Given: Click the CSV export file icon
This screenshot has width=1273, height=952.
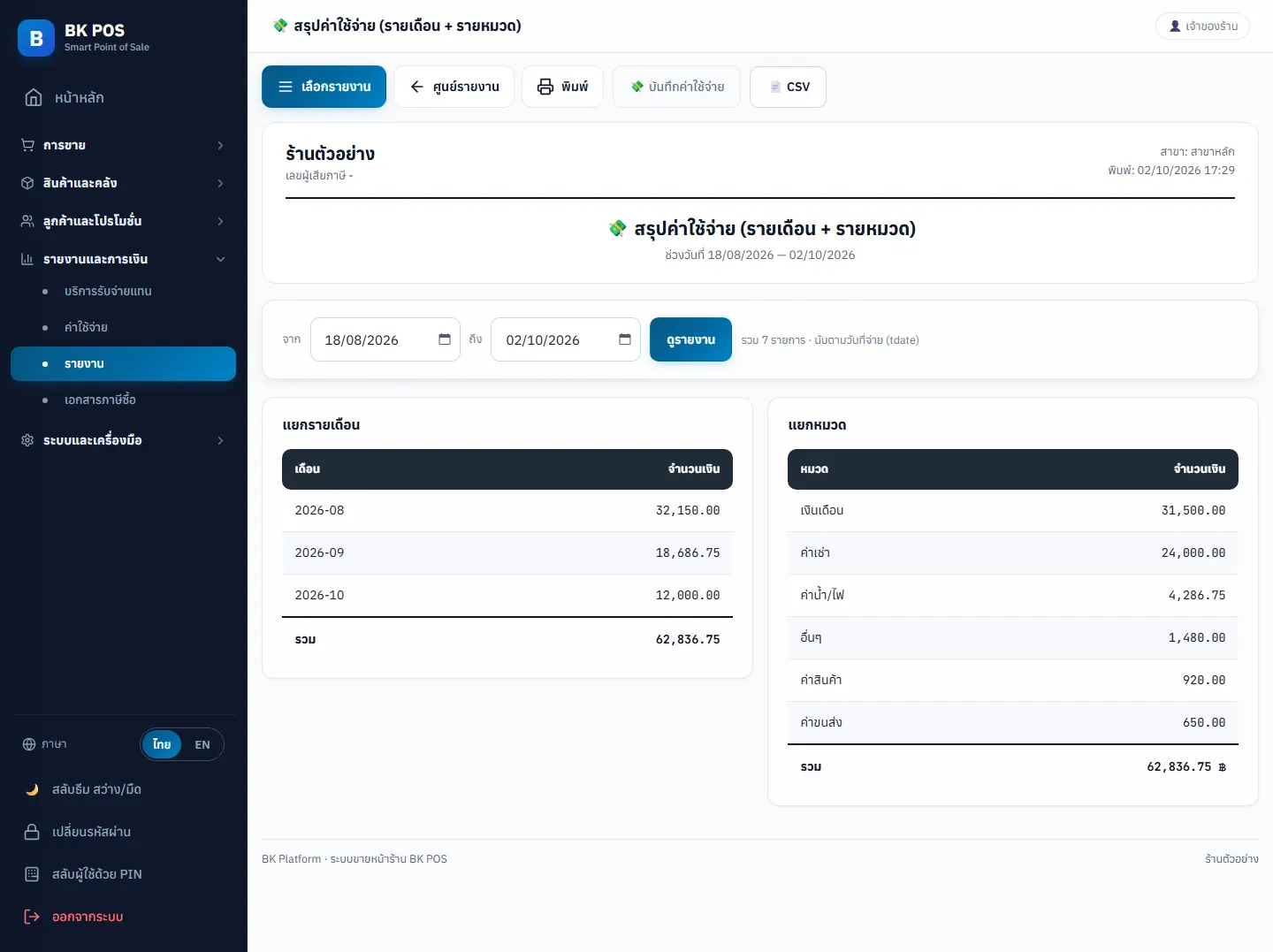Looking at the screenshot, I should click(x=775, y=87).
